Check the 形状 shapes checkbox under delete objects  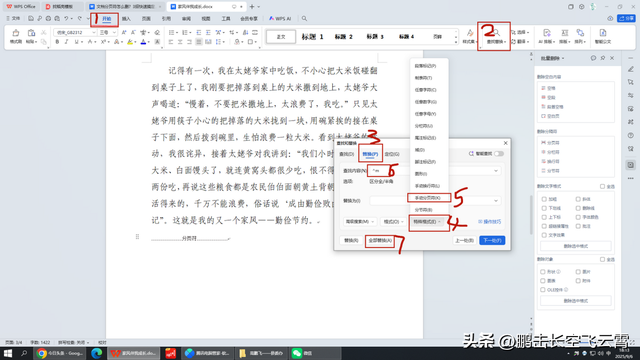pos(543,272)
